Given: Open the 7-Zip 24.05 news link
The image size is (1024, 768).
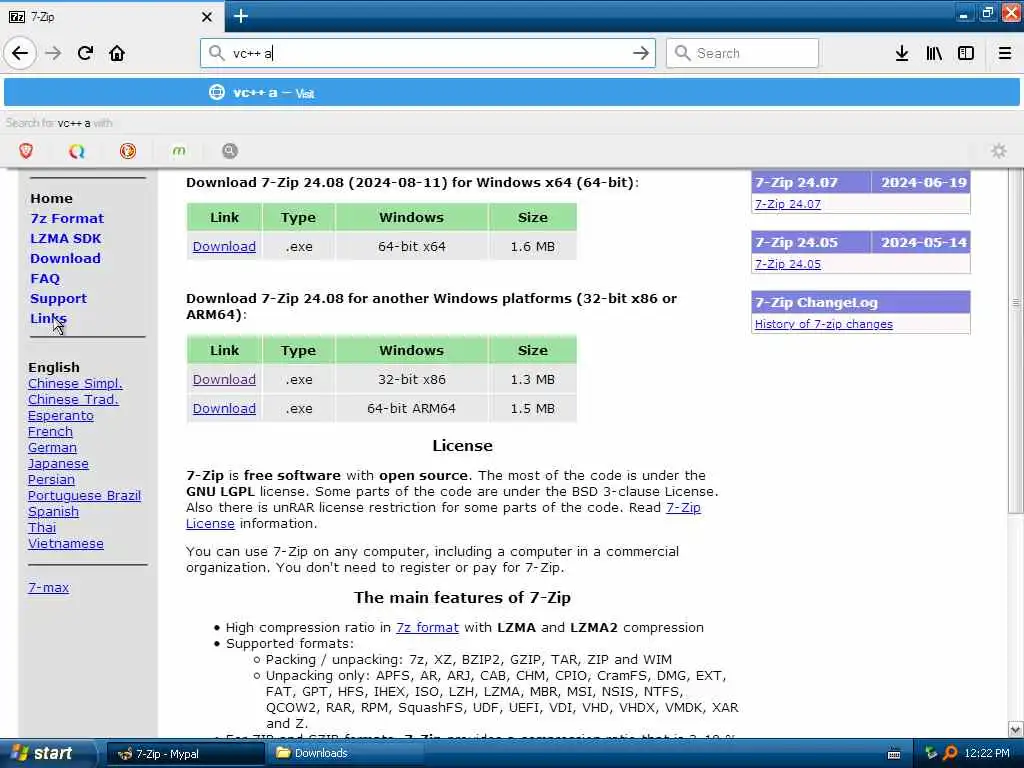Looking at the screenshot, I should point(788,264).
